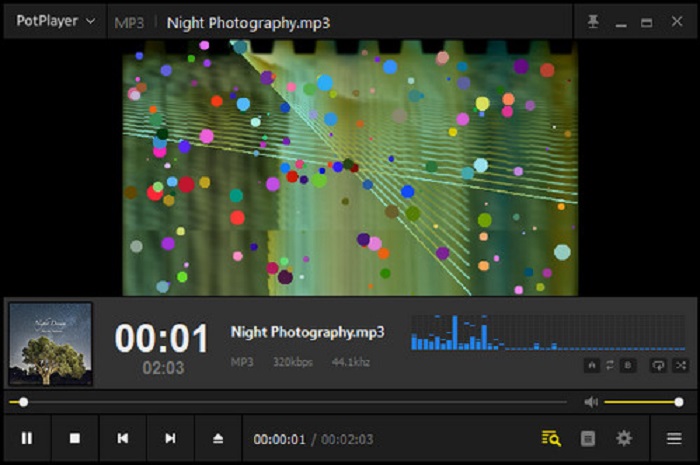
Task: Skip to the previous track
Action: (123, 438)
